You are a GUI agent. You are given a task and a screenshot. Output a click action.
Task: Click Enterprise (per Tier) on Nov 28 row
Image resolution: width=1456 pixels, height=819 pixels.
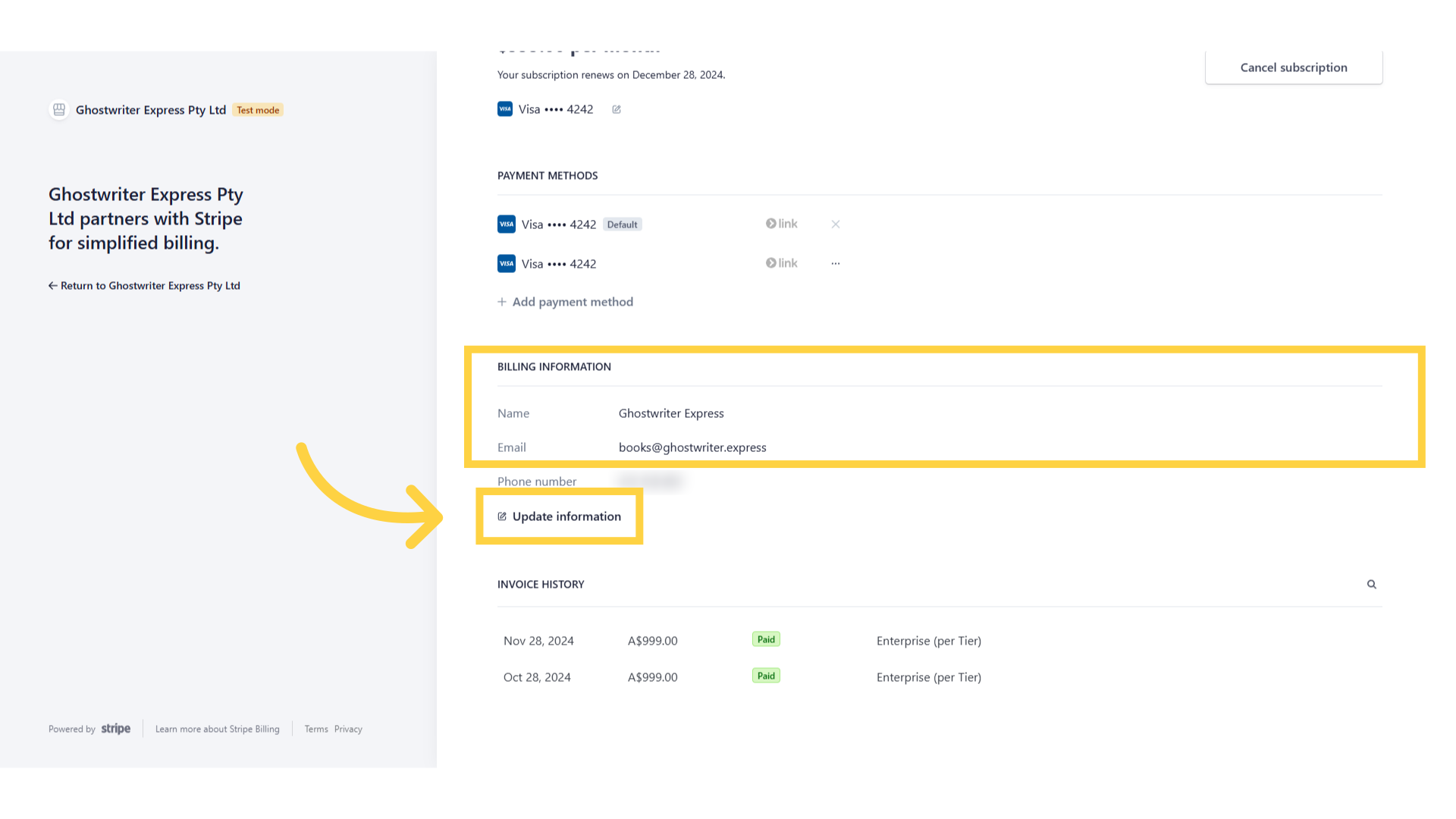click(x=929, y=641)
